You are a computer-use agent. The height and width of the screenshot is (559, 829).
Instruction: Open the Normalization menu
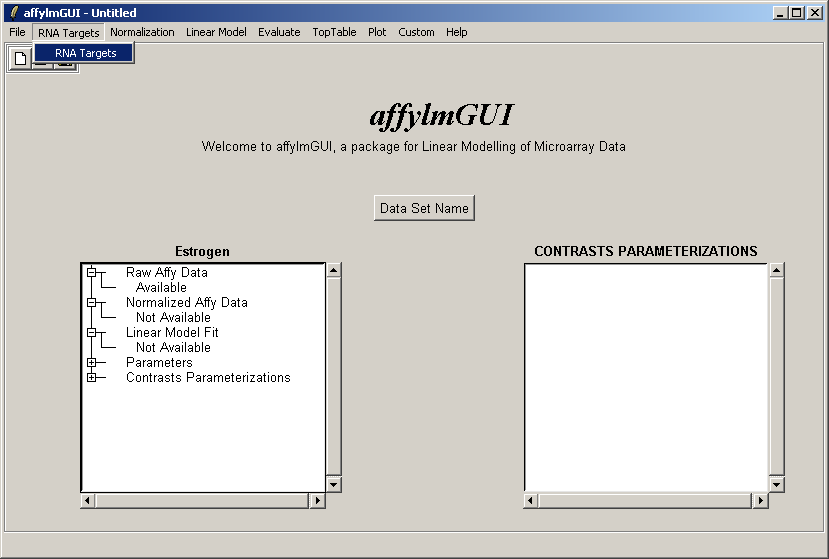(x=142, y=32)
